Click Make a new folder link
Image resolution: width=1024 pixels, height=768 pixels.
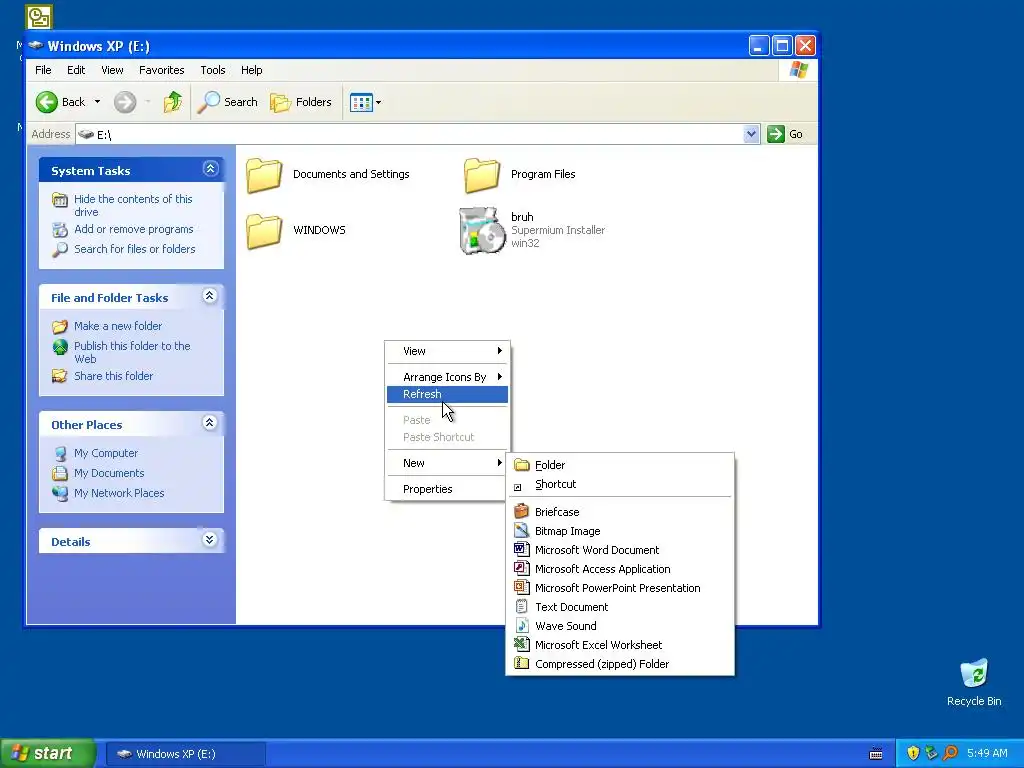[118, 326]
